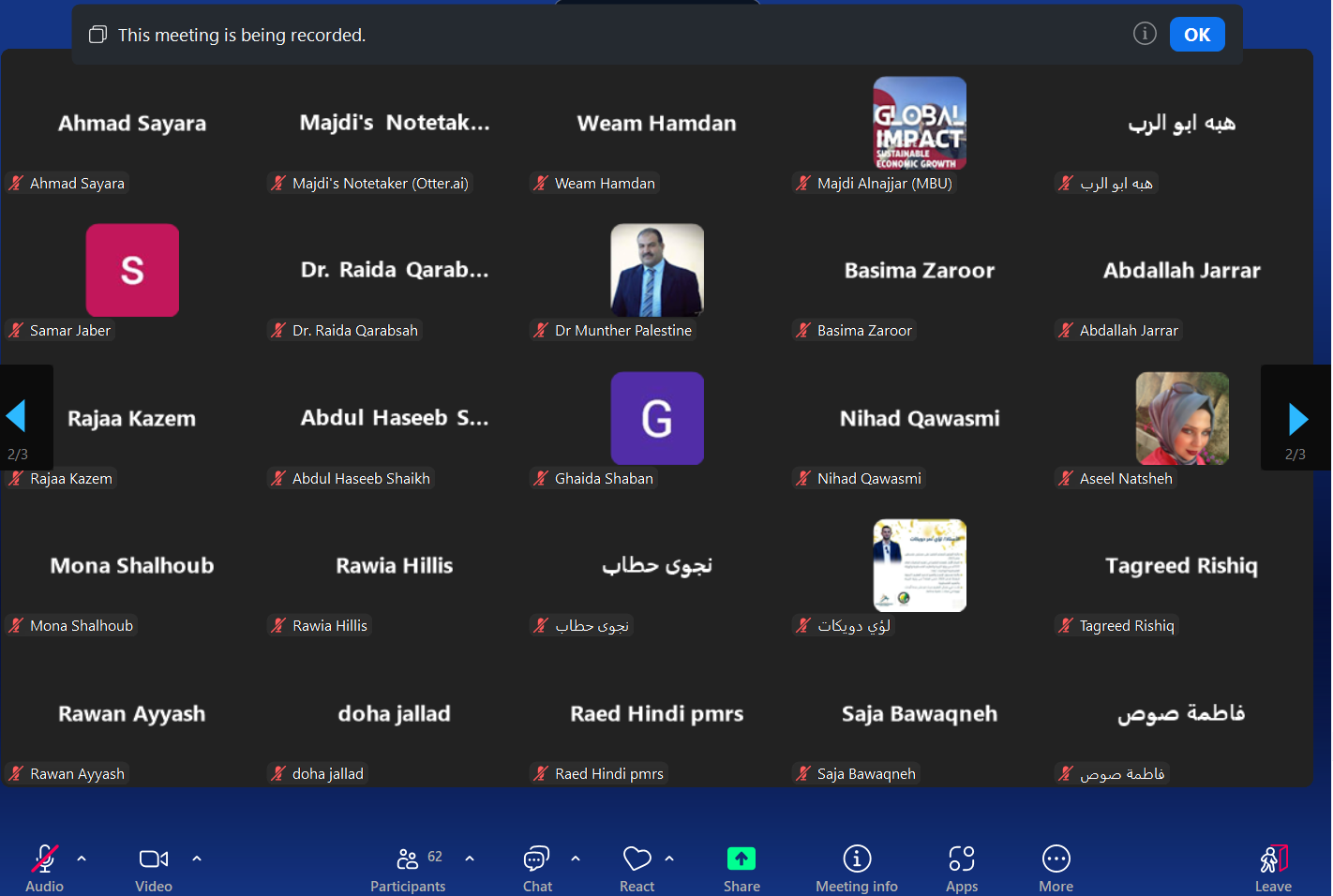Toggle the Video camera on
The height and width of the screenshot is (896, 1333).
[x=154, y=859]
